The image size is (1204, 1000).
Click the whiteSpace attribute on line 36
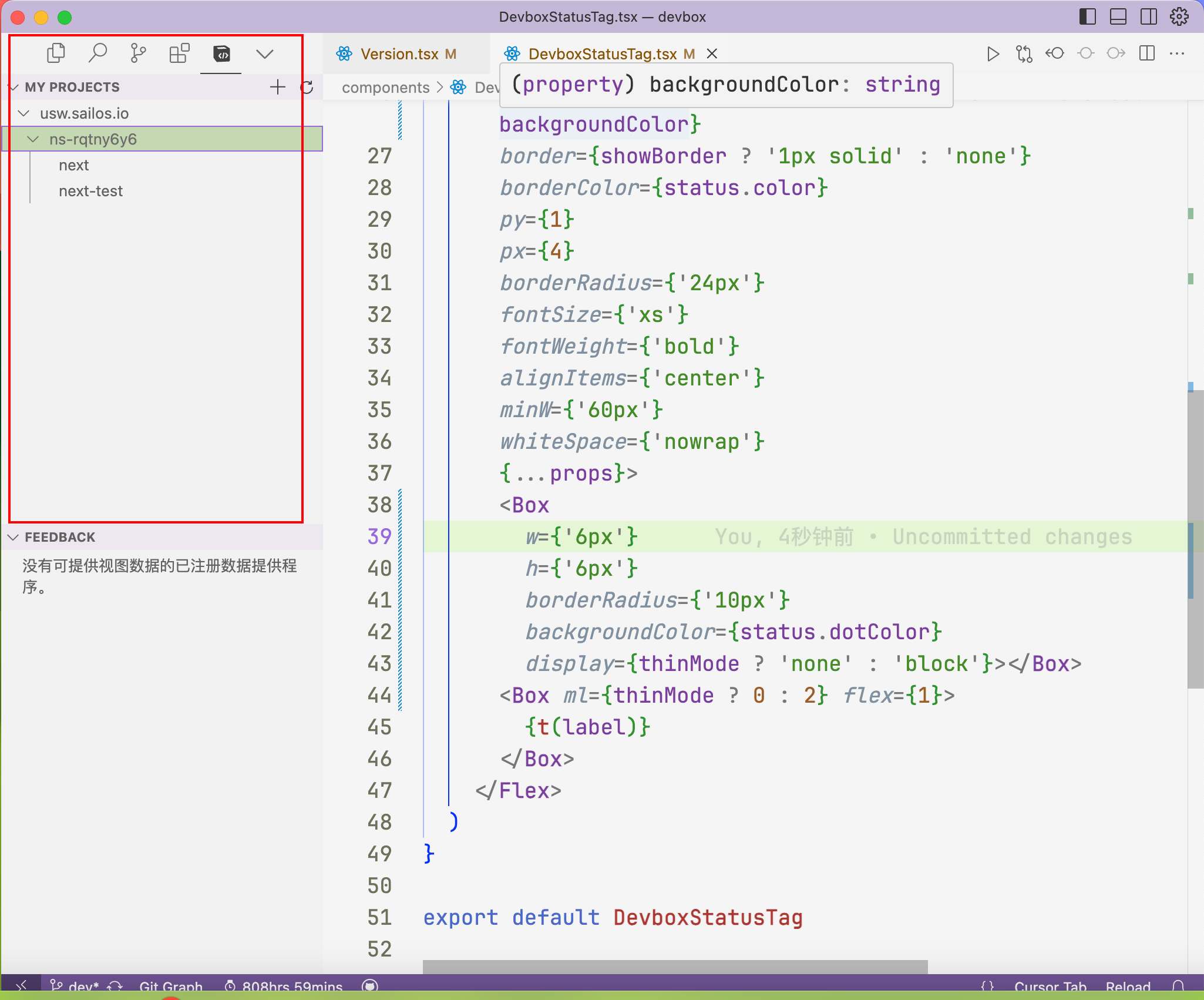(563, 441)
